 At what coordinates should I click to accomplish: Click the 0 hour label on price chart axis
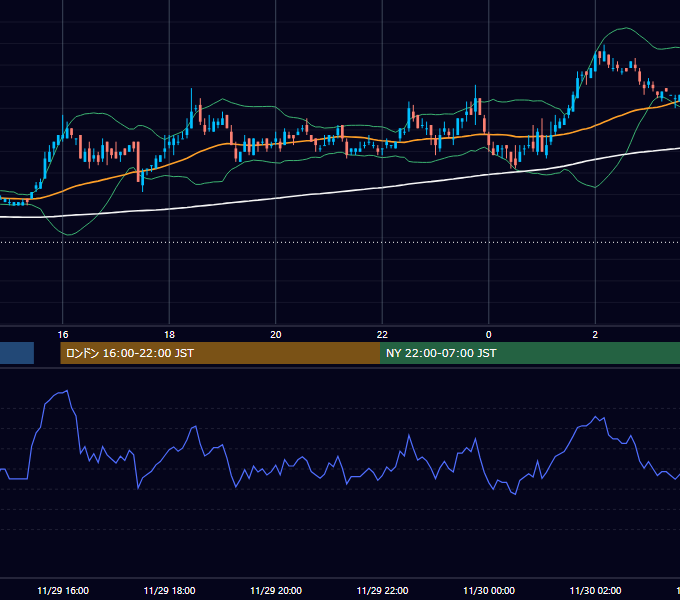pyautogui.click(x=489, y=335)
